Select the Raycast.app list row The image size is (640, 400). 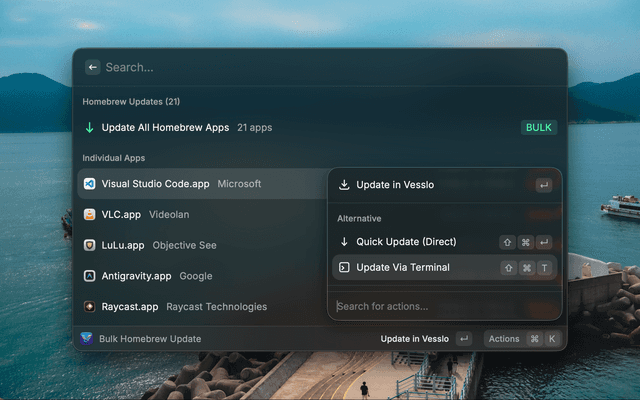pos(200,307)
